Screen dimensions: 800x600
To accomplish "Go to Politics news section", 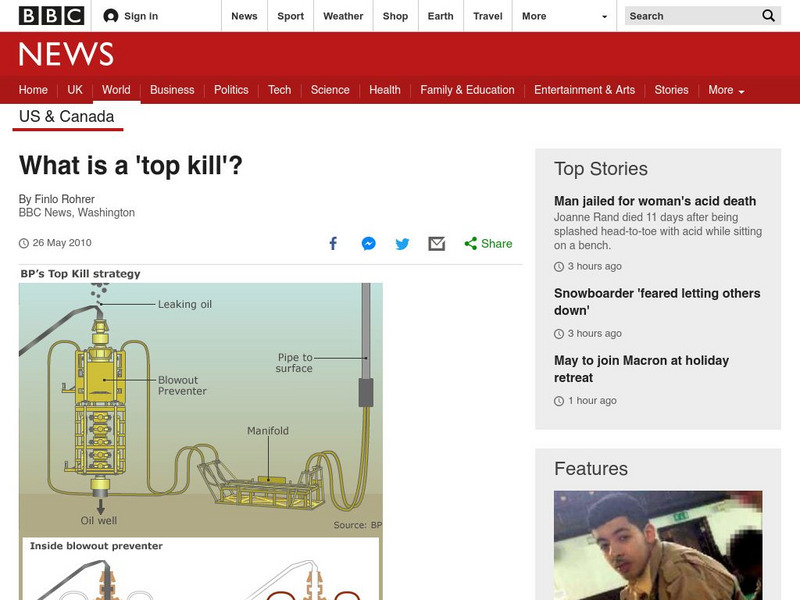I will pos(231,90).
